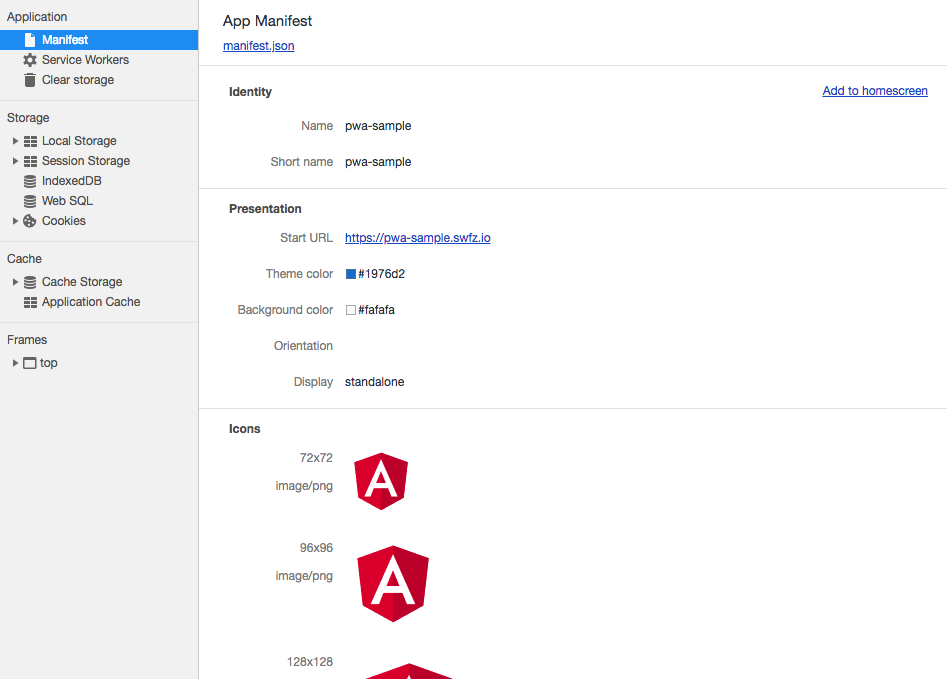Click the Application Cache grid icon

pos(30,302)
